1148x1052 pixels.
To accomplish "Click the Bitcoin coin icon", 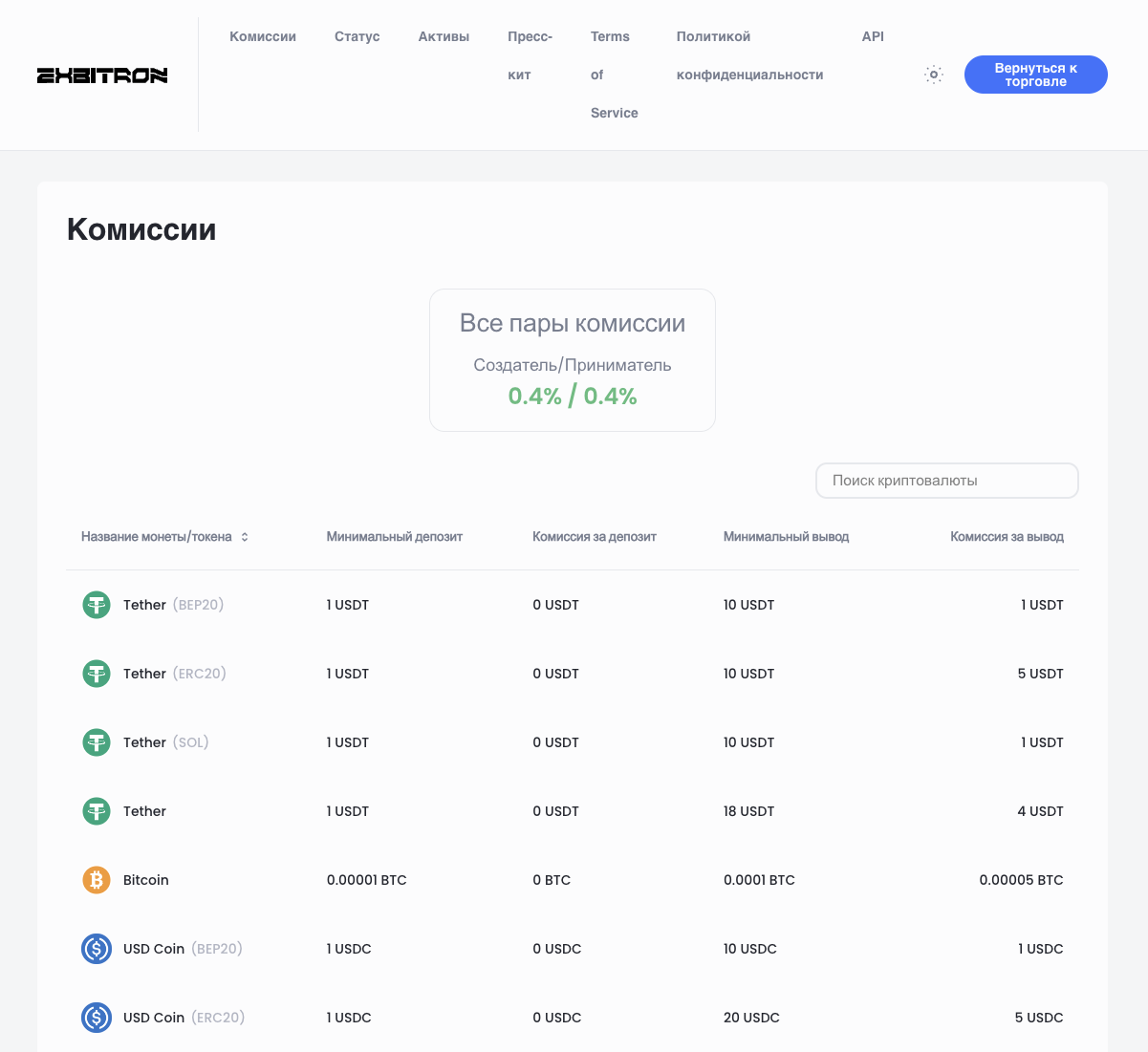I will [97, 880].
